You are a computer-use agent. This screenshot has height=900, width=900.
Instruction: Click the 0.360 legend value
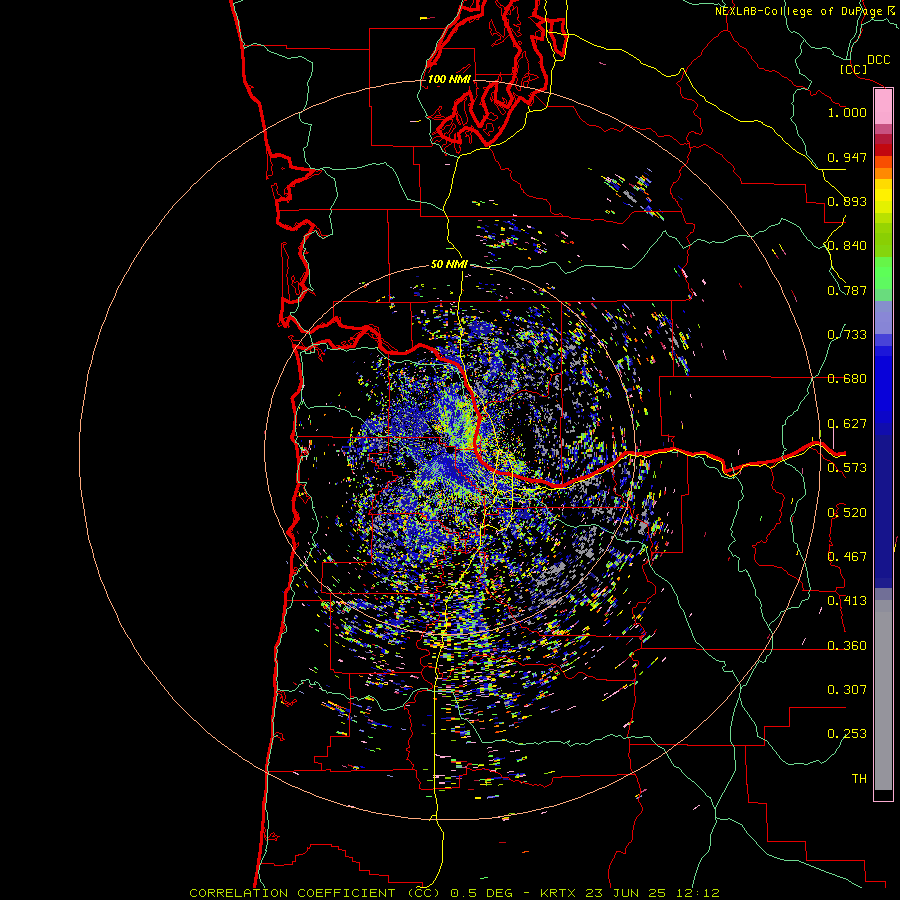tap(847, 646)
